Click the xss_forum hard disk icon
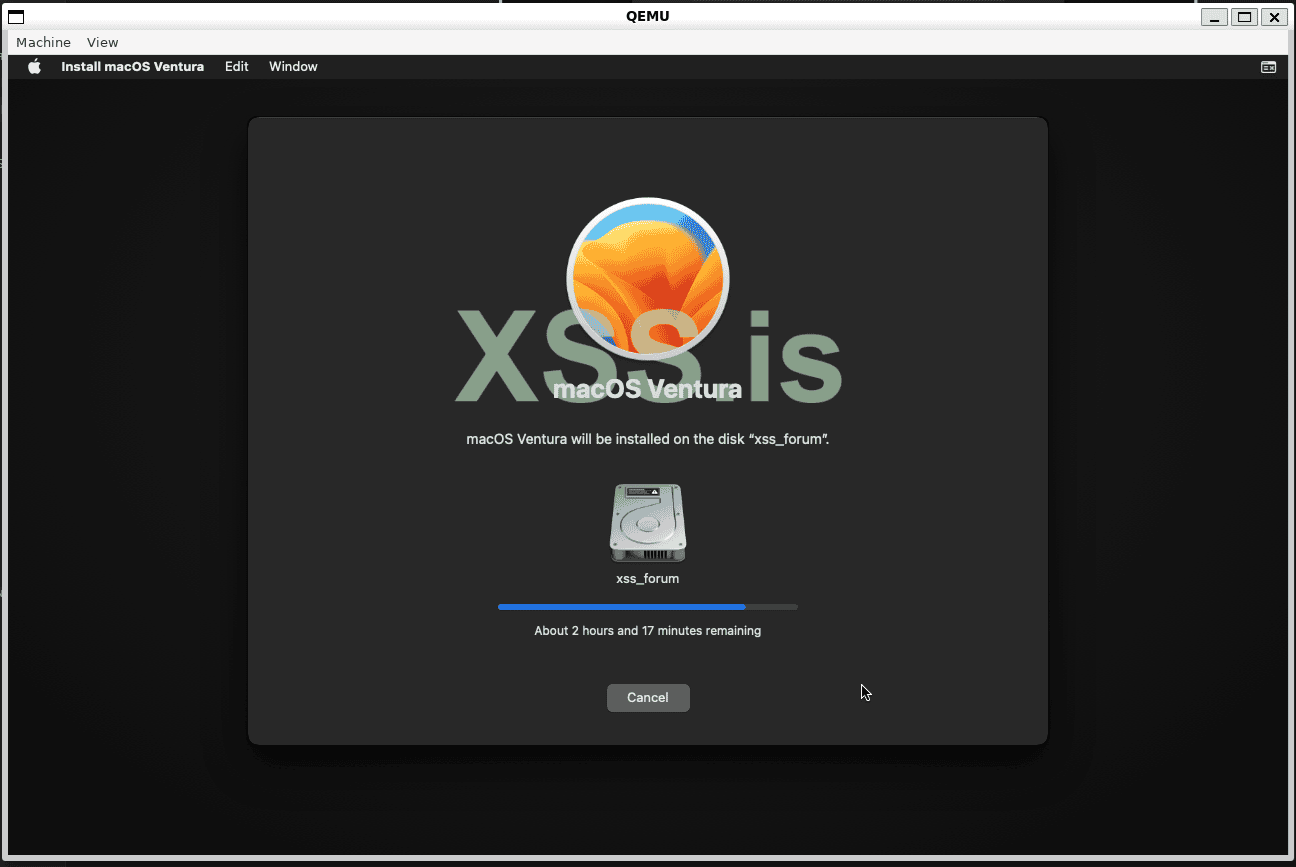Screen dimensions: 1296x867 pos(648,523)
